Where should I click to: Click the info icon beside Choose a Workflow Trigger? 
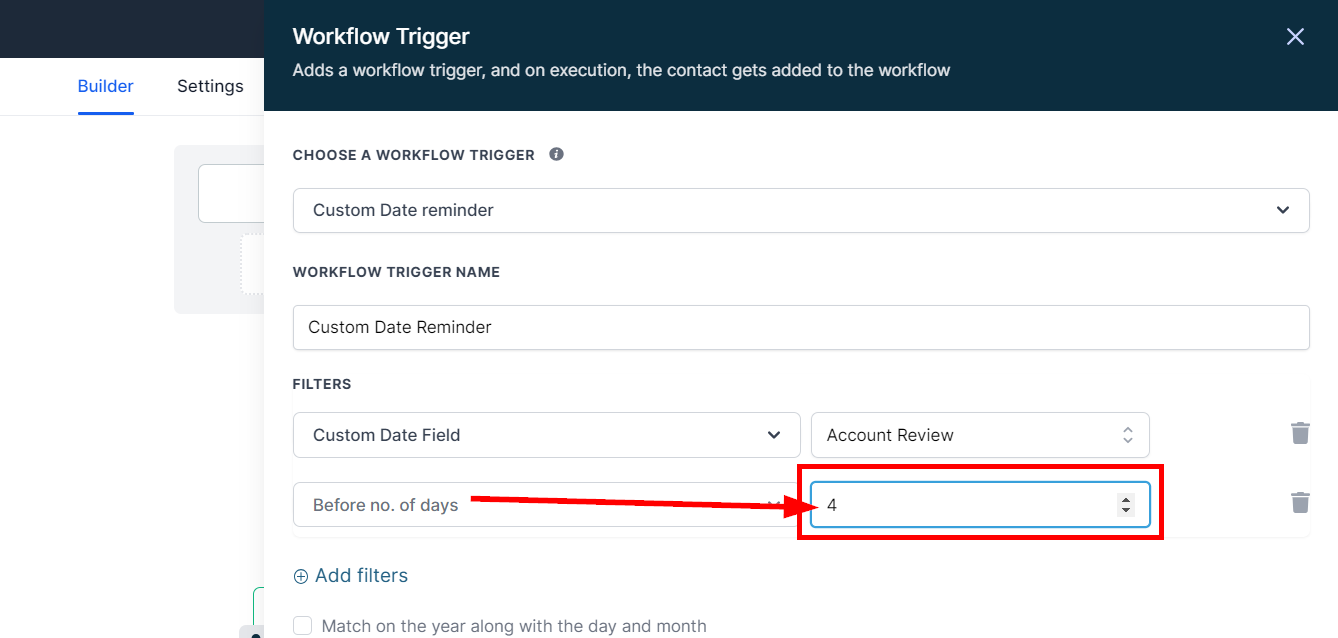557,155
